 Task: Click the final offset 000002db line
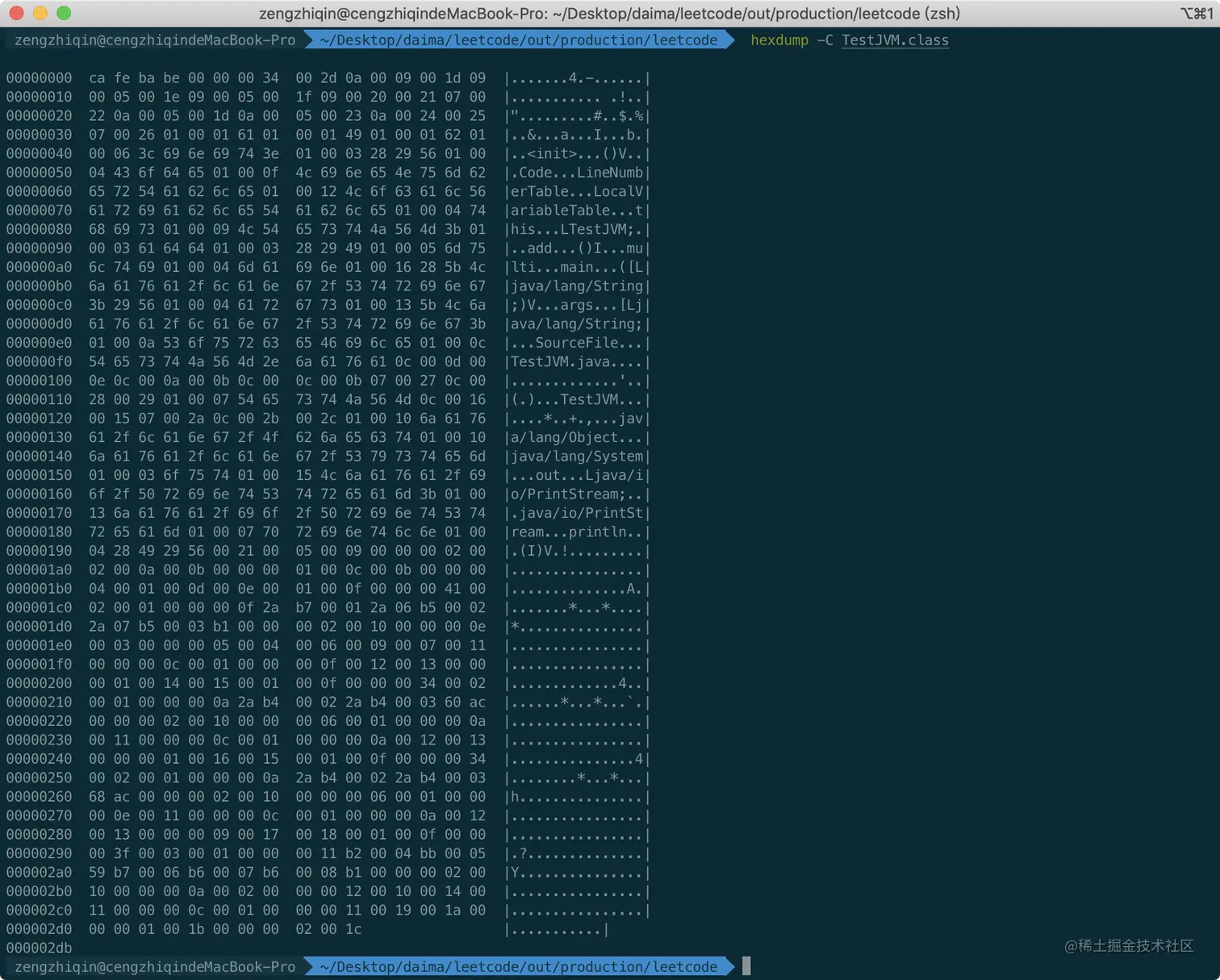tap(39, 948)
